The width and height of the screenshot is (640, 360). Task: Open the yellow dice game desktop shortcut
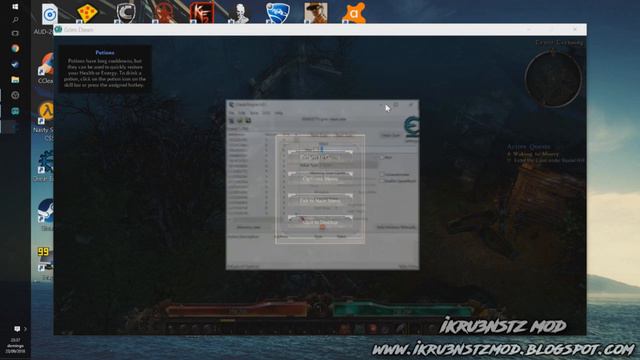[x=87, y=13]
